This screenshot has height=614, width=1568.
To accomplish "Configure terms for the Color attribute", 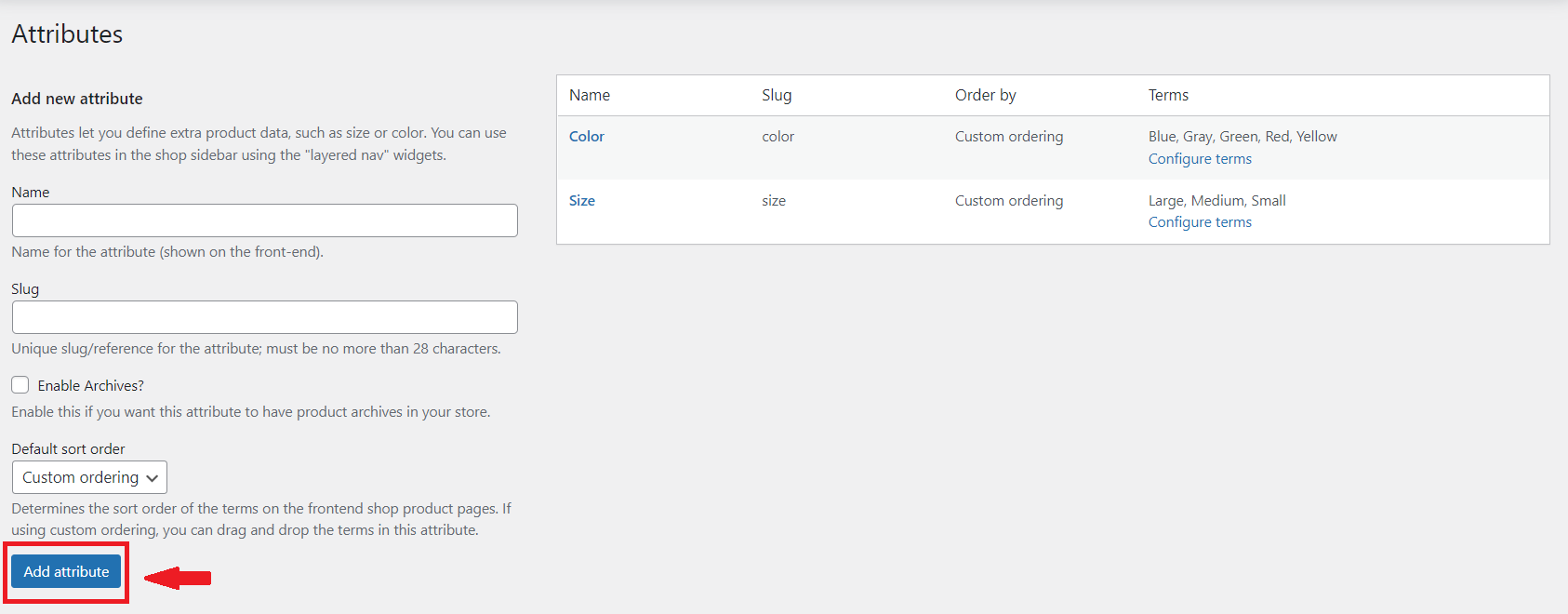I will pyautogui.click(x=1200, y=159).
